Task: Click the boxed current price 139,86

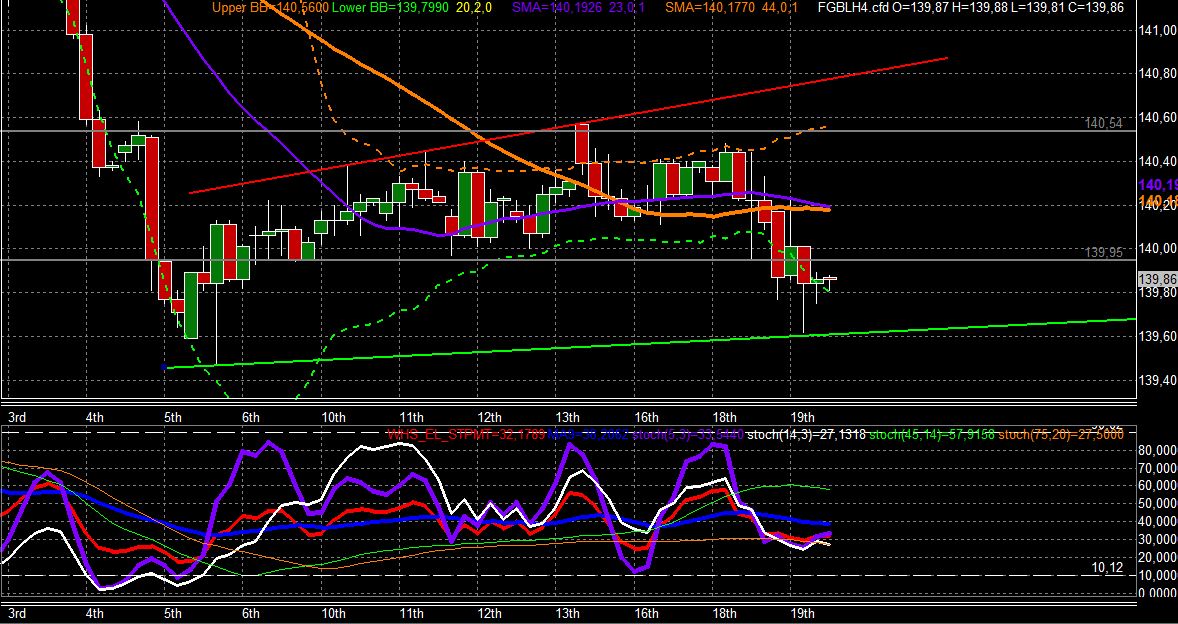Action: coord(1158,279)
